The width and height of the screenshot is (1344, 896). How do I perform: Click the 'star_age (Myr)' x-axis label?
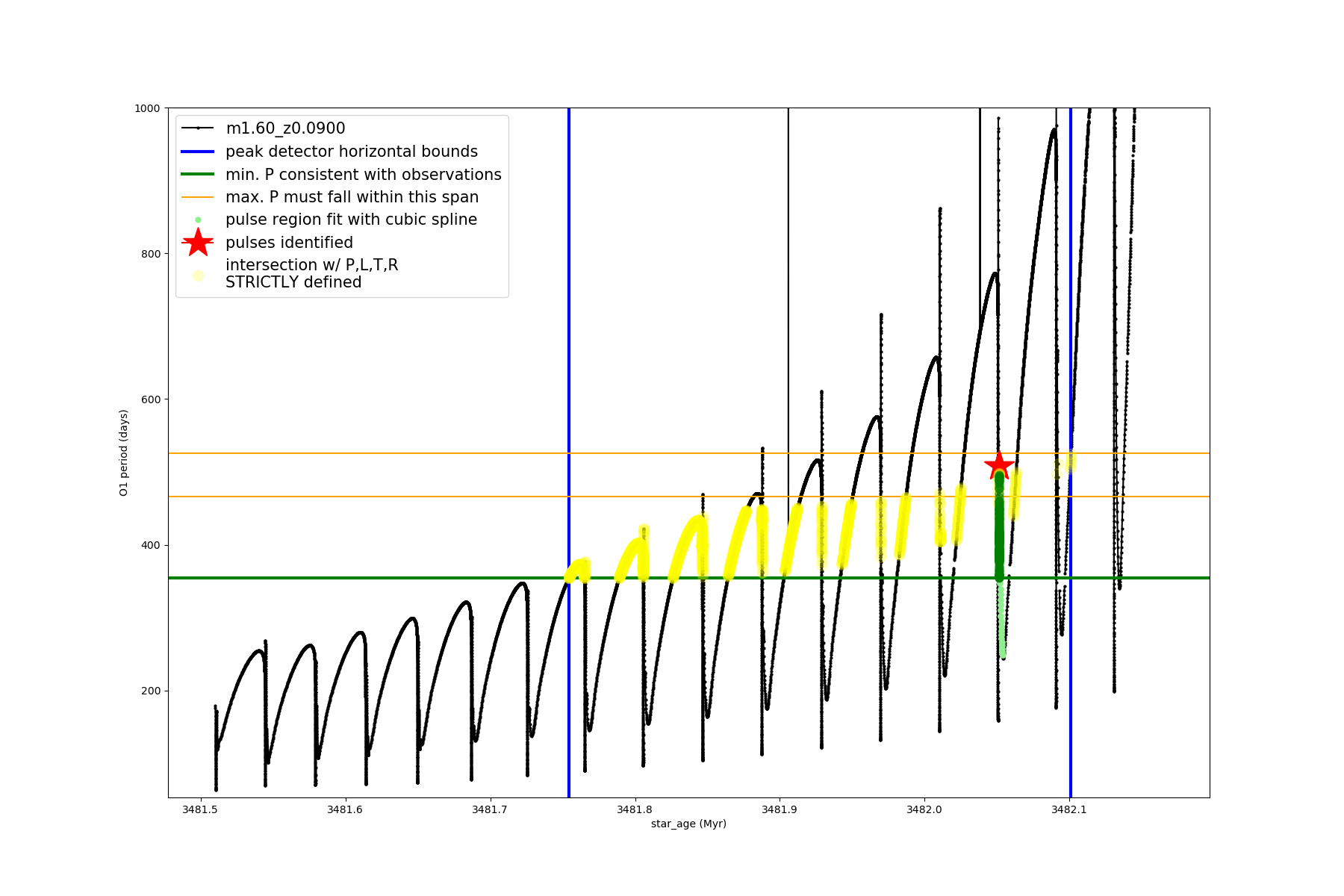[688, 824]
